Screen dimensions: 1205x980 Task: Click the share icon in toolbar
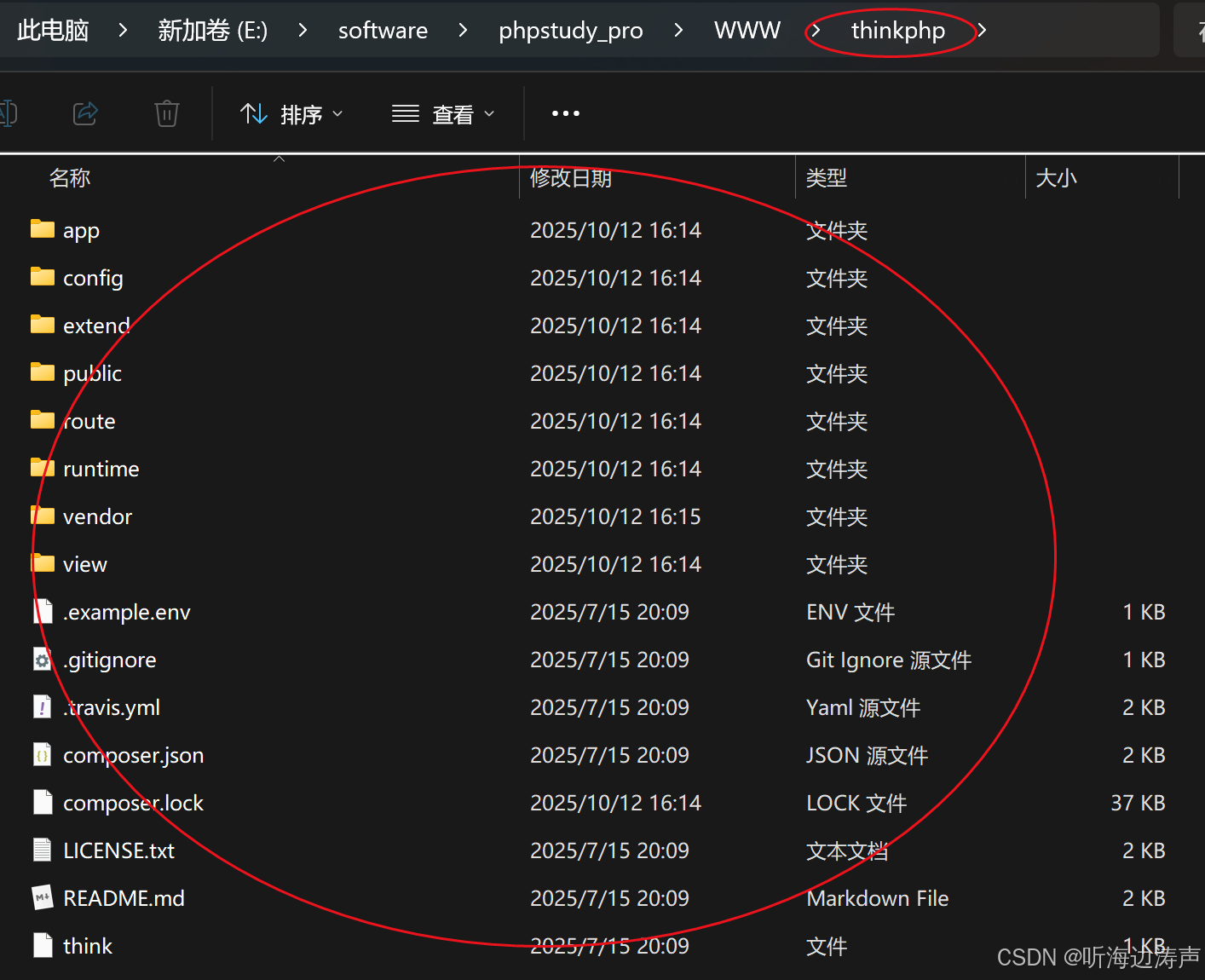[x=85, y=113]
